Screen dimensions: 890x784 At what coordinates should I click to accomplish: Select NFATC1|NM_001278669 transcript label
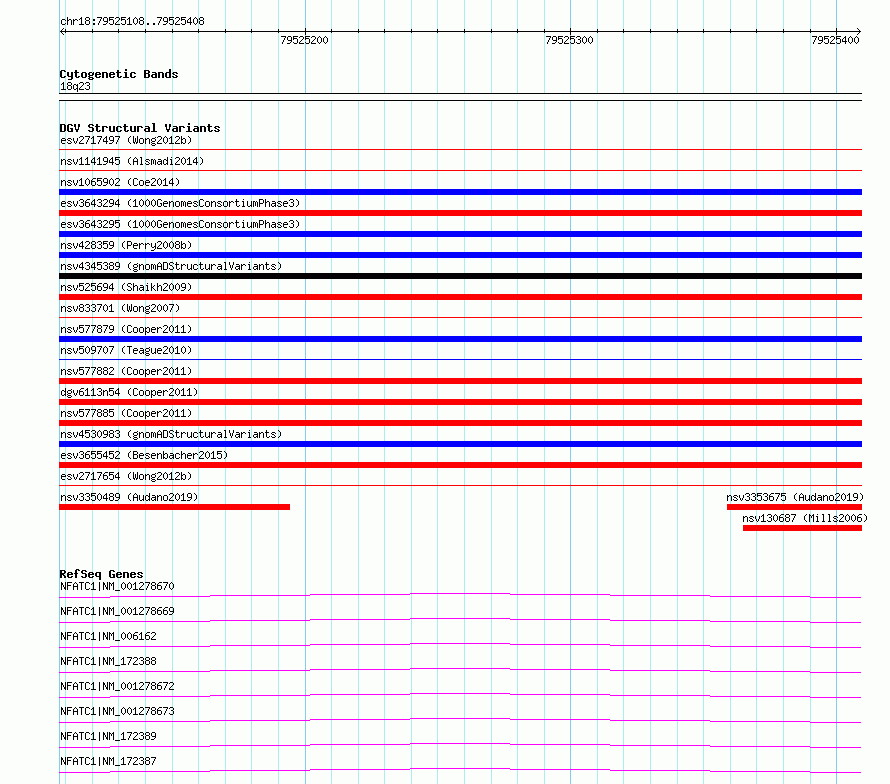point(117,611)
